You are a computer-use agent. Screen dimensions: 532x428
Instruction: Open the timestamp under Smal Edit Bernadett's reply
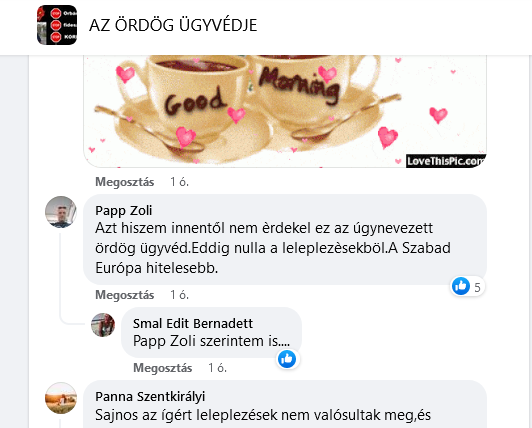217,368
